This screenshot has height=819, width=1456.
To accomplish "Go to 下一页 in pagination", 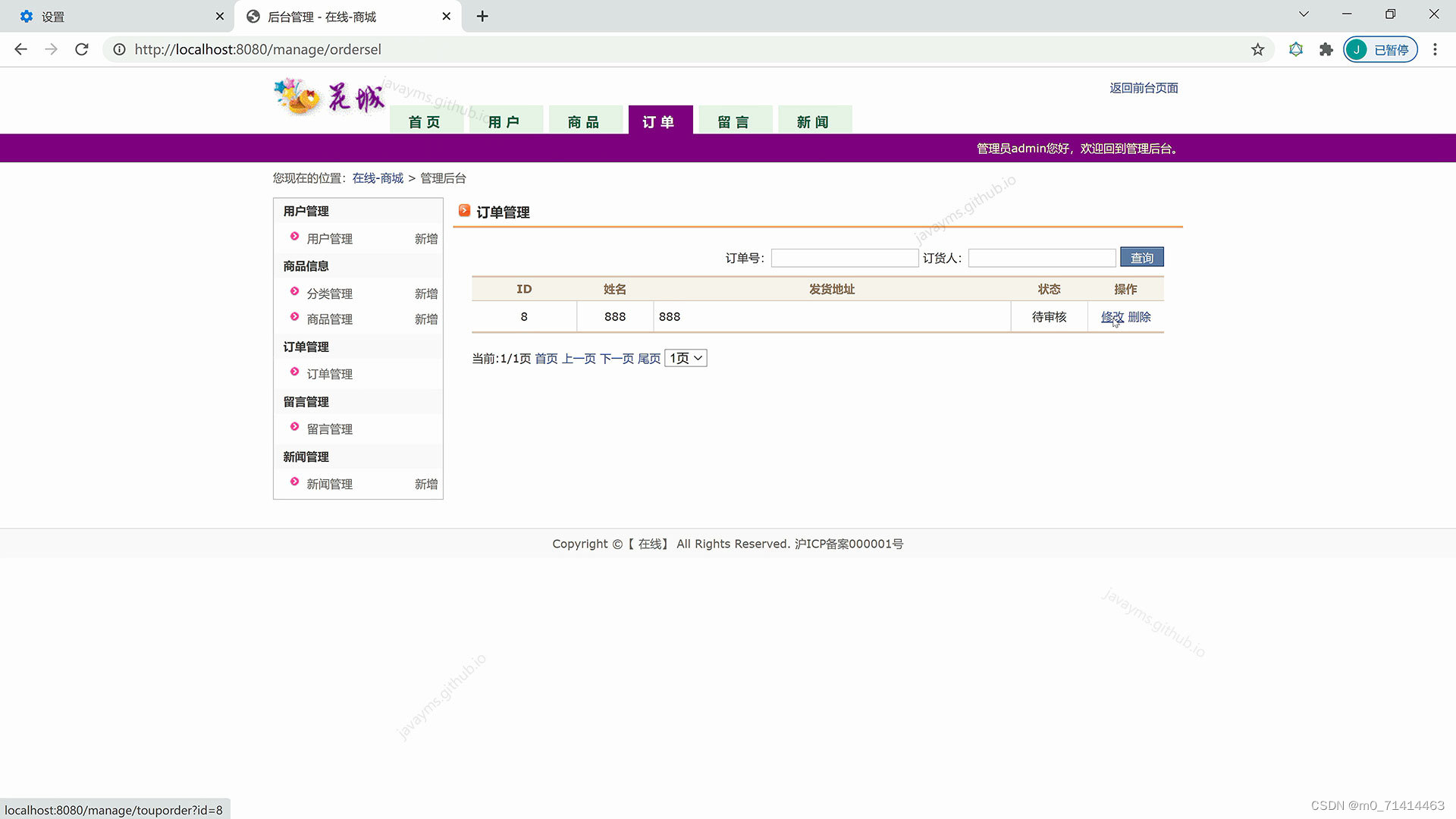I will pos(617,359).
